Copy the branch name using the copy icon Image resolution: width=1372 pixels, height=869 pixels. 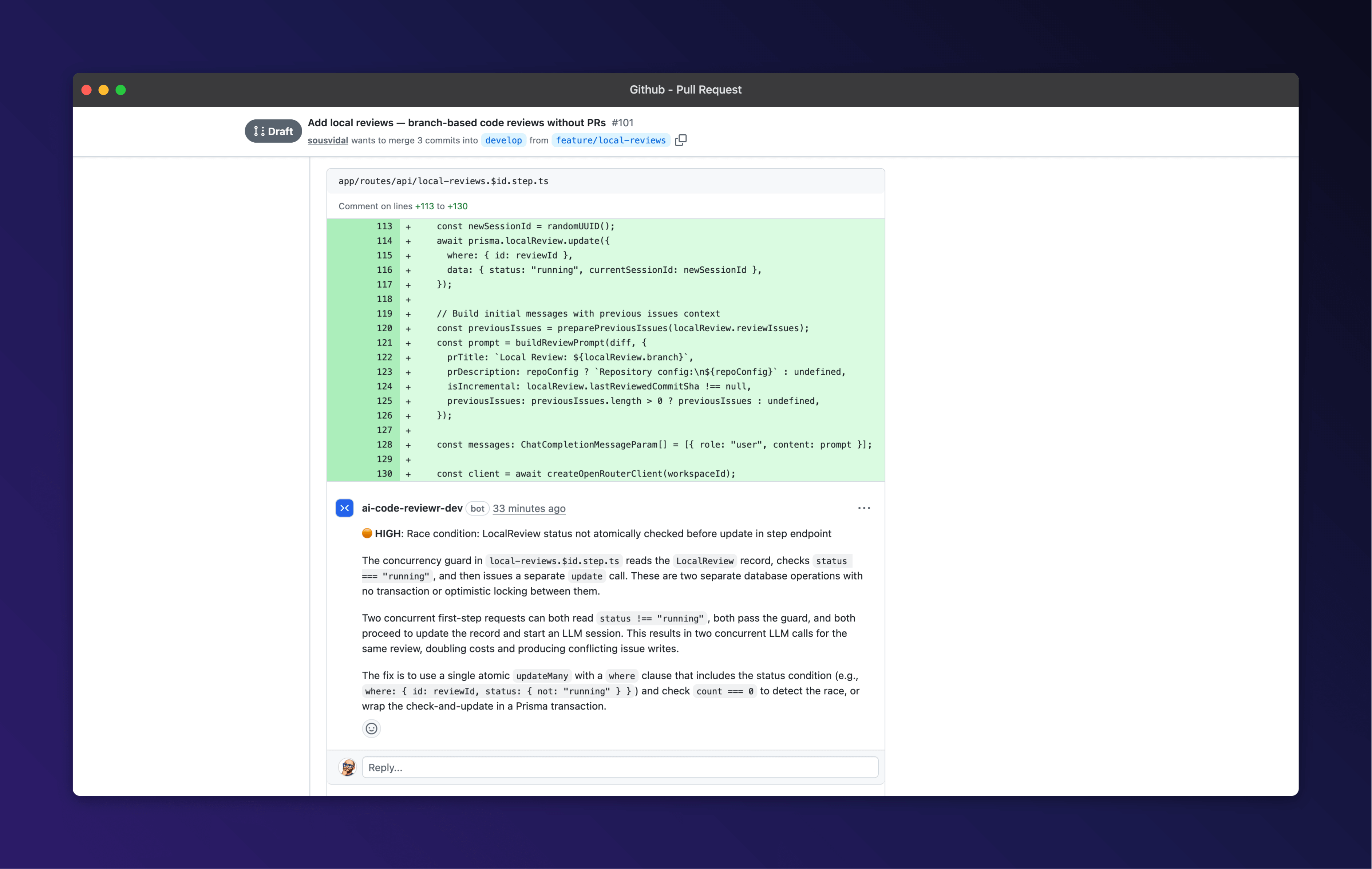681,140
